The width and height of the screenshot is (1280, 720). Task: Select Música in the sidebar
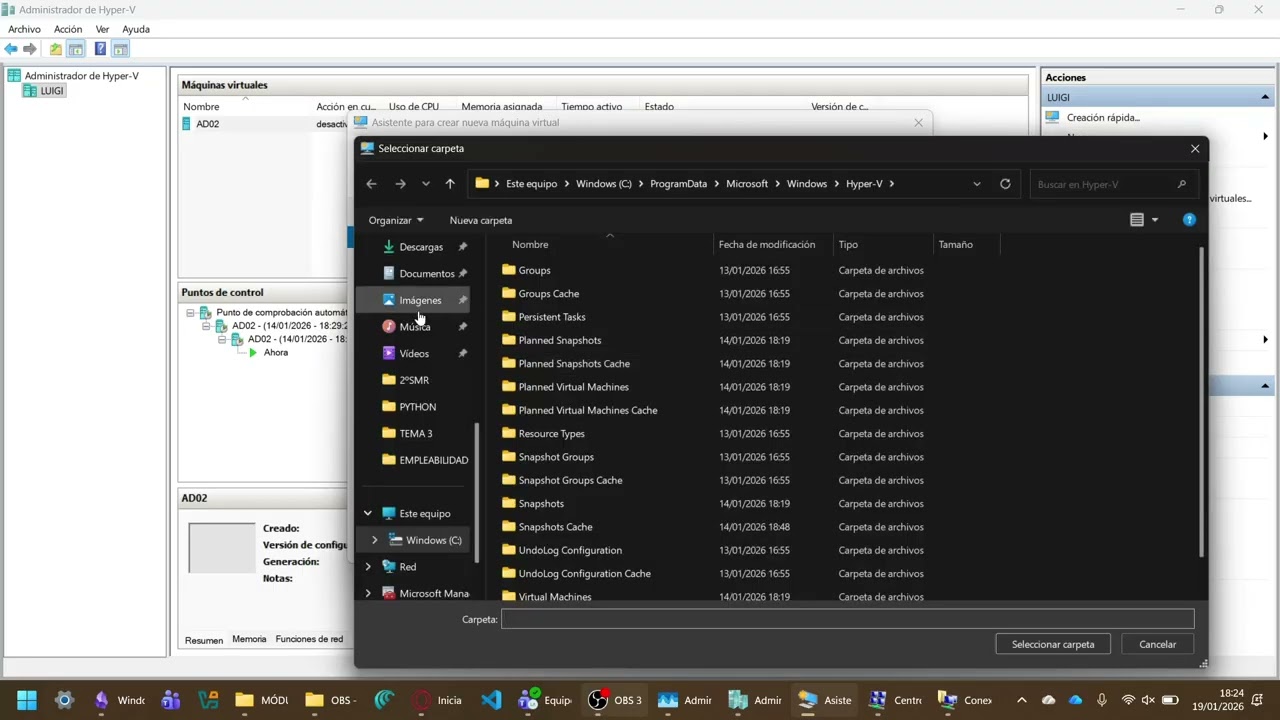coord(413,327)
